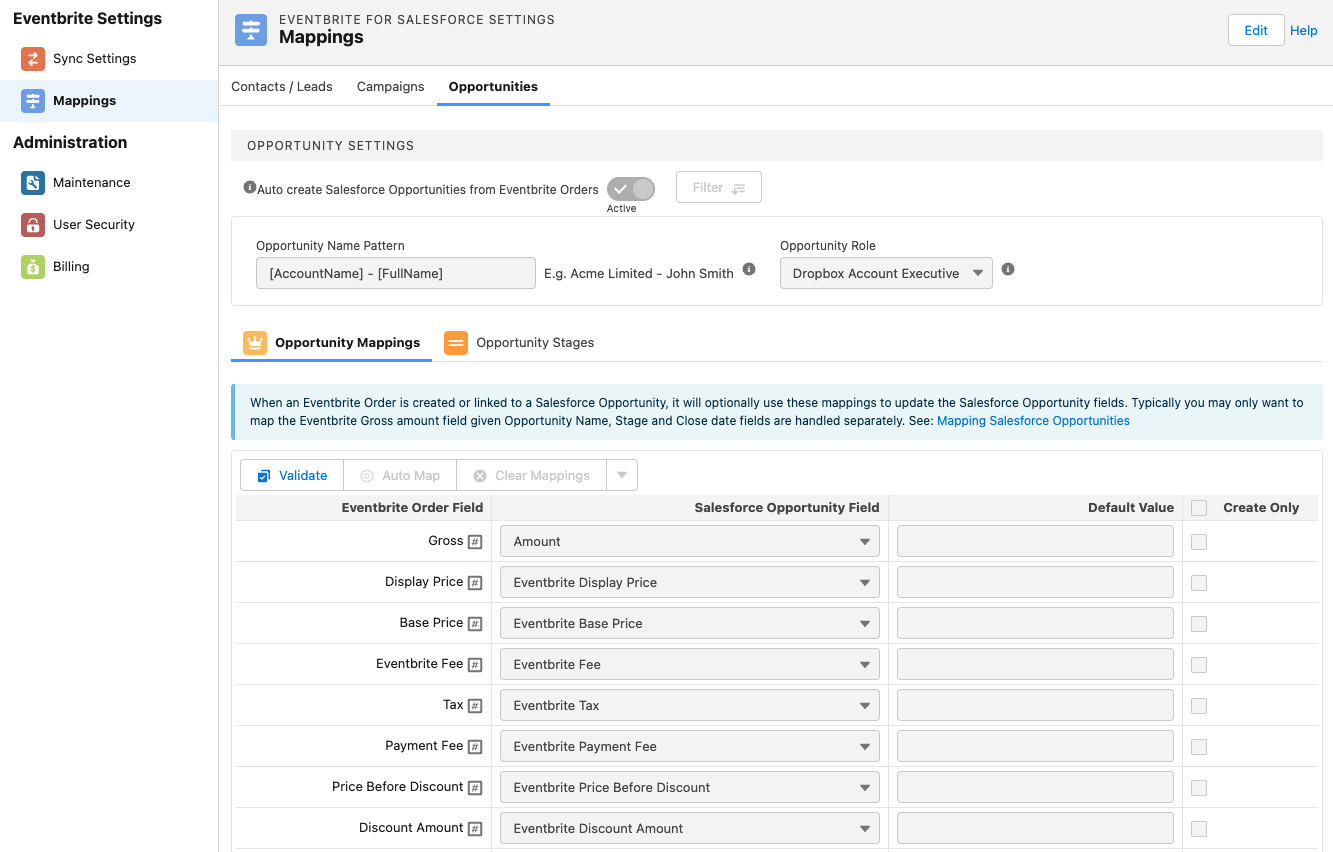This screenshot has width=1333, height=852.
Task: Click Default Value field for Gross
Action: 1035,541
